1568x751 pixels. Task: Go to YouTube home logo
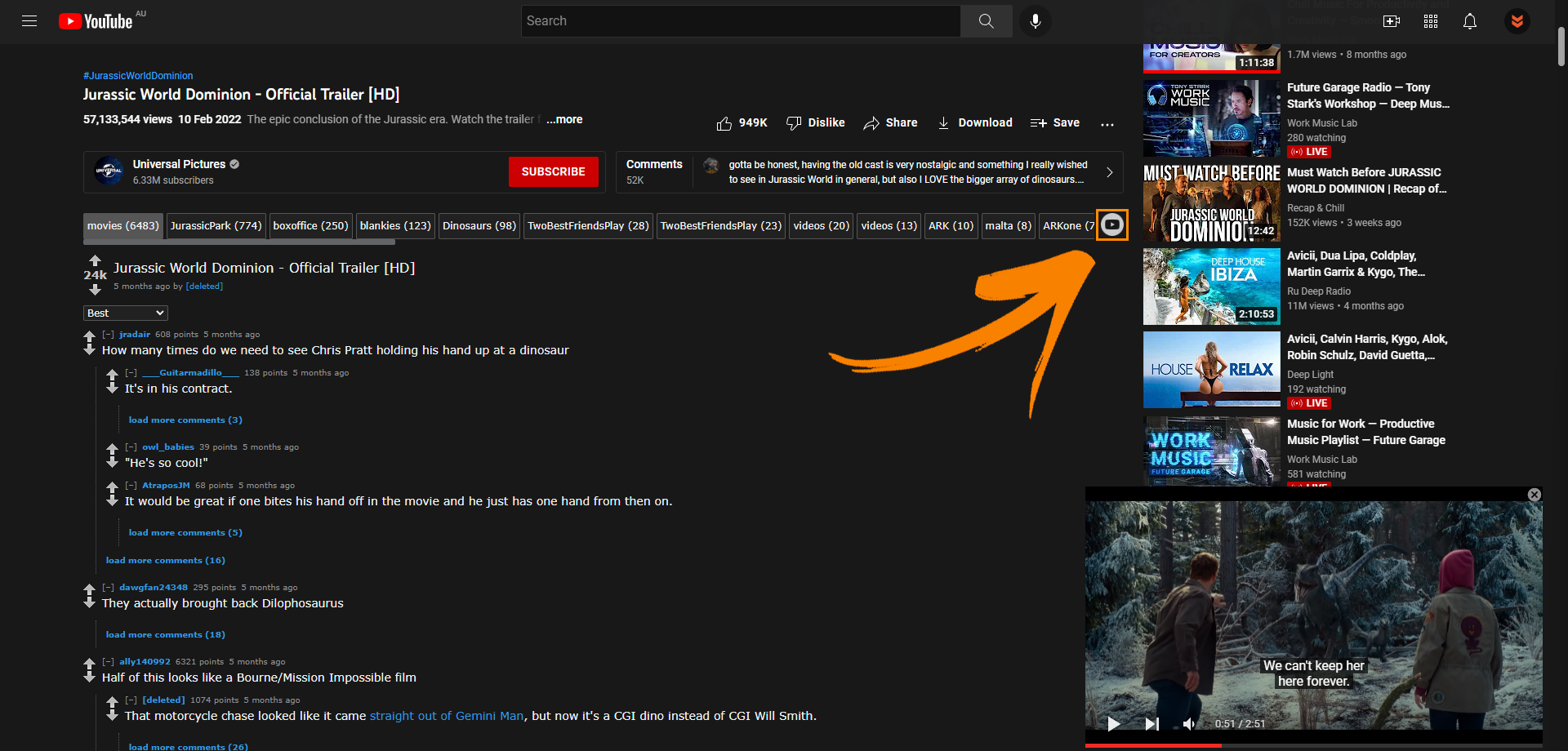tap(96, 21)
